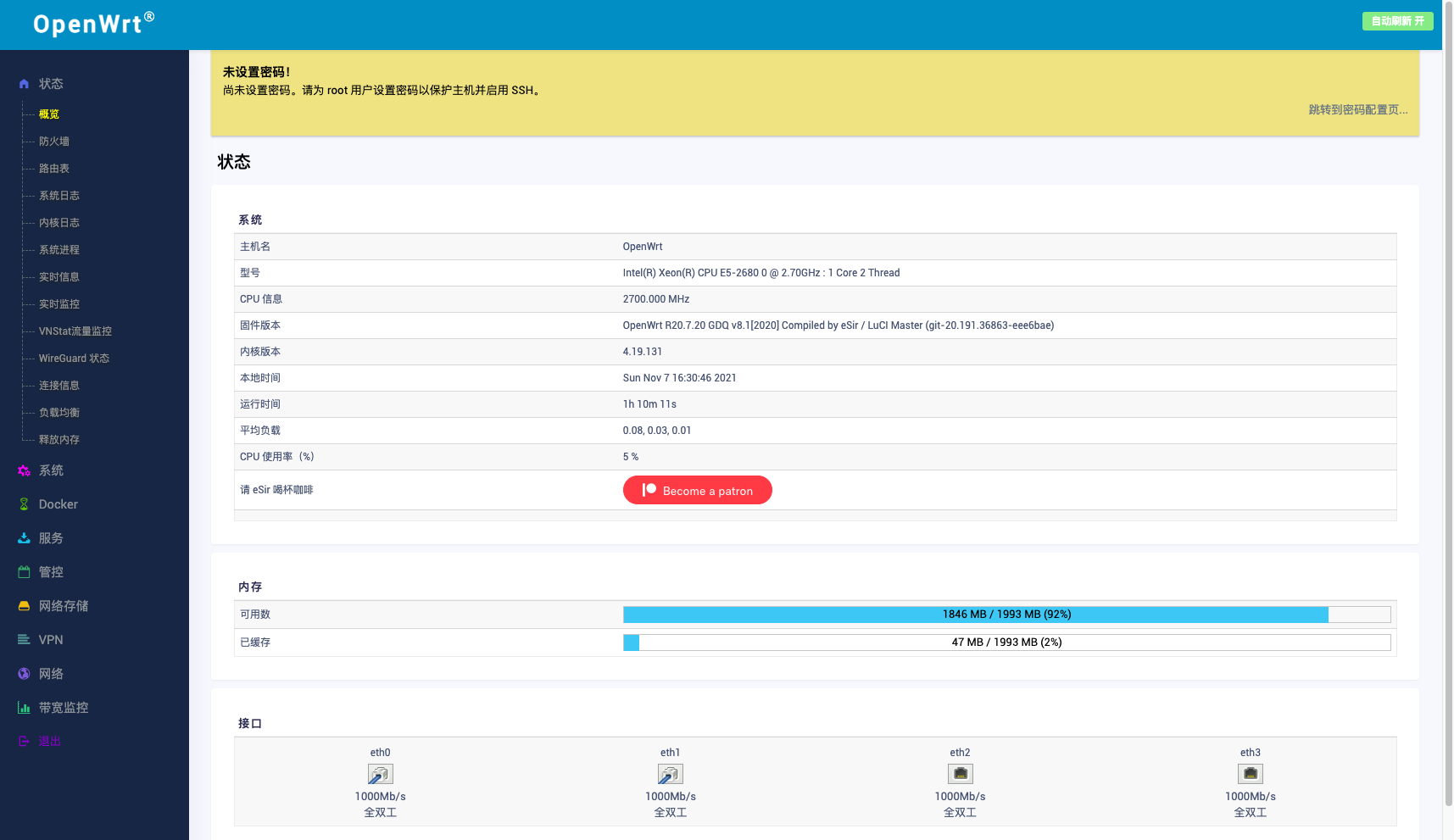This screenshot has height=840, width=1454.
Task: Click the globe icon next to 网络
Action: [24, 674]
